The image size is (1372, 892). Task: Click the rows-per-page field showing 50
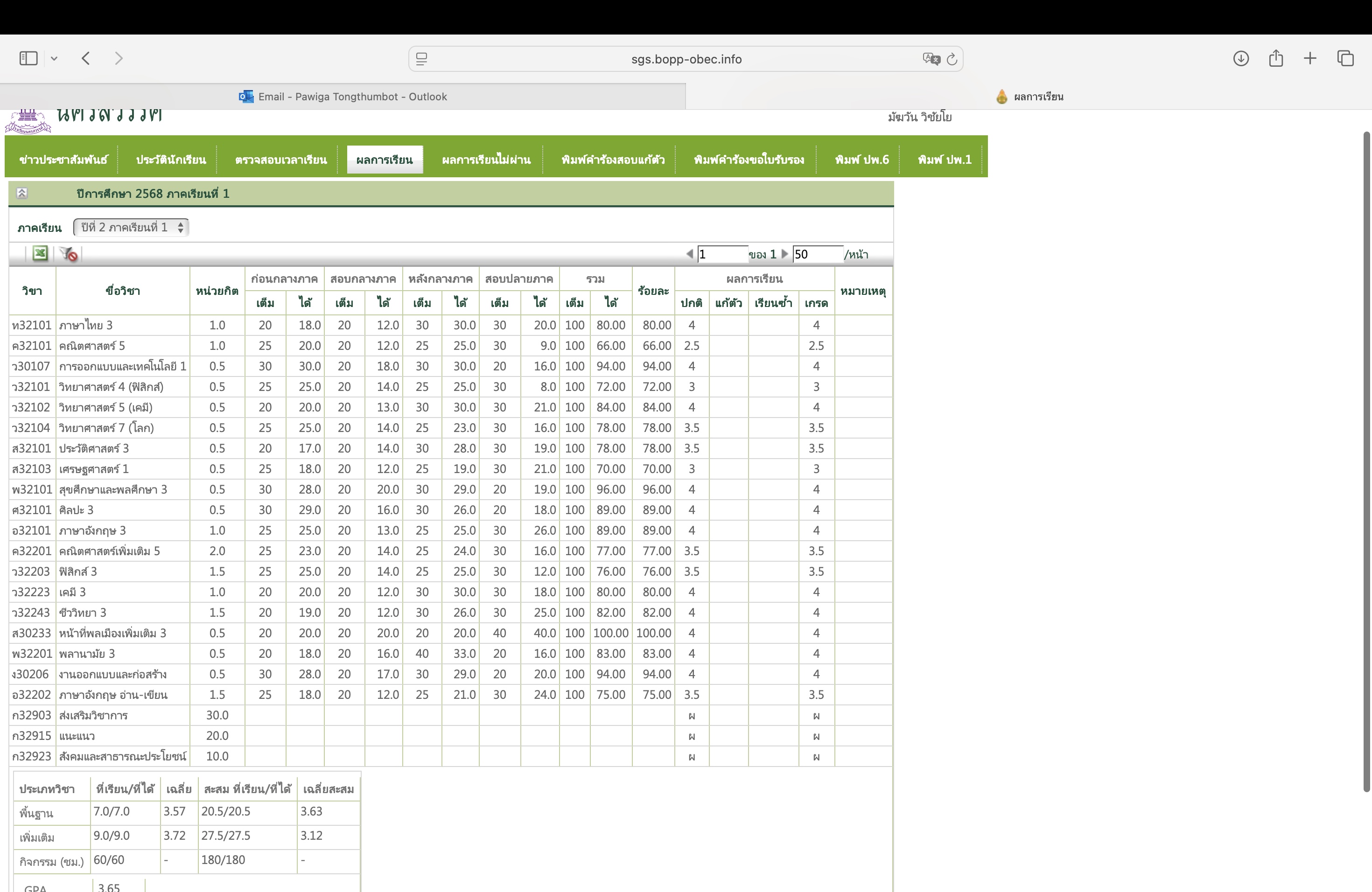[x=818, y=254]
